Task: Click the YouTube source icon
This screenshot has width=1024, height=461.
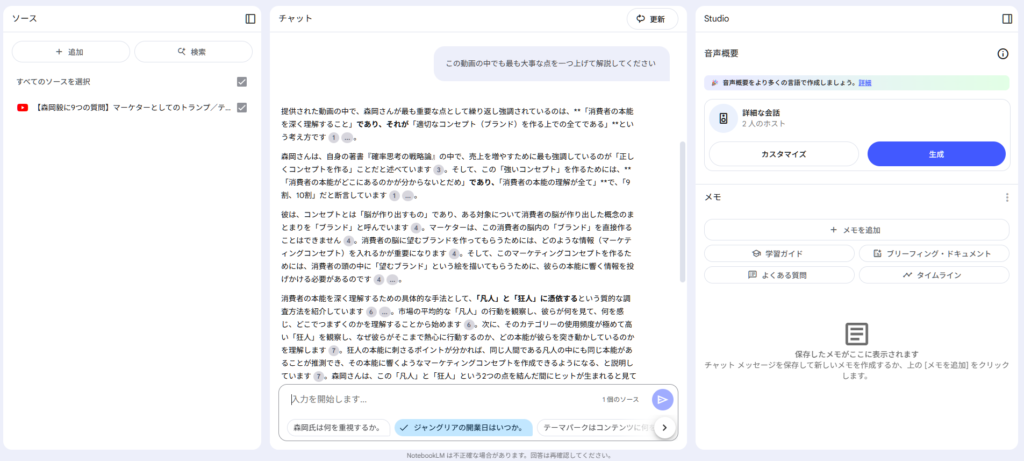Action: click(23, 107)
